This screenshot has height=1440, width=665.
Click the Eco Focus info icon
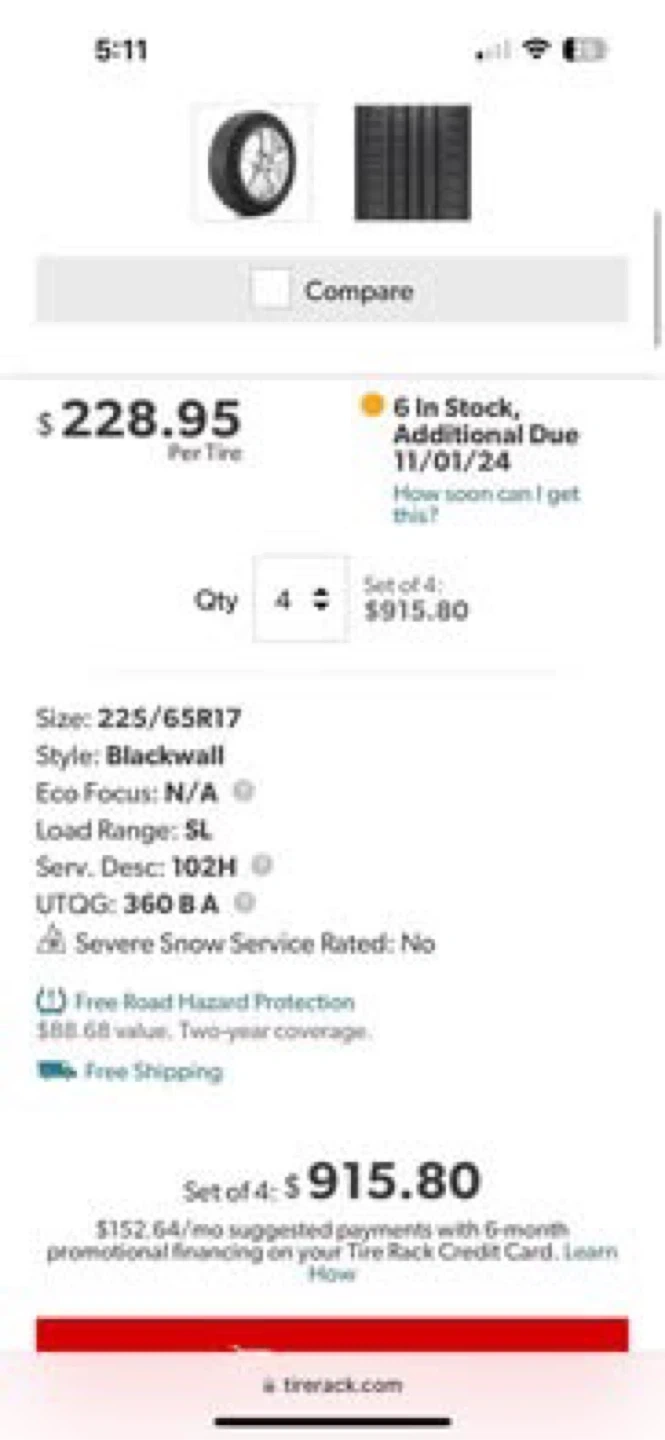pyautogui.click(x=243, y=792)
